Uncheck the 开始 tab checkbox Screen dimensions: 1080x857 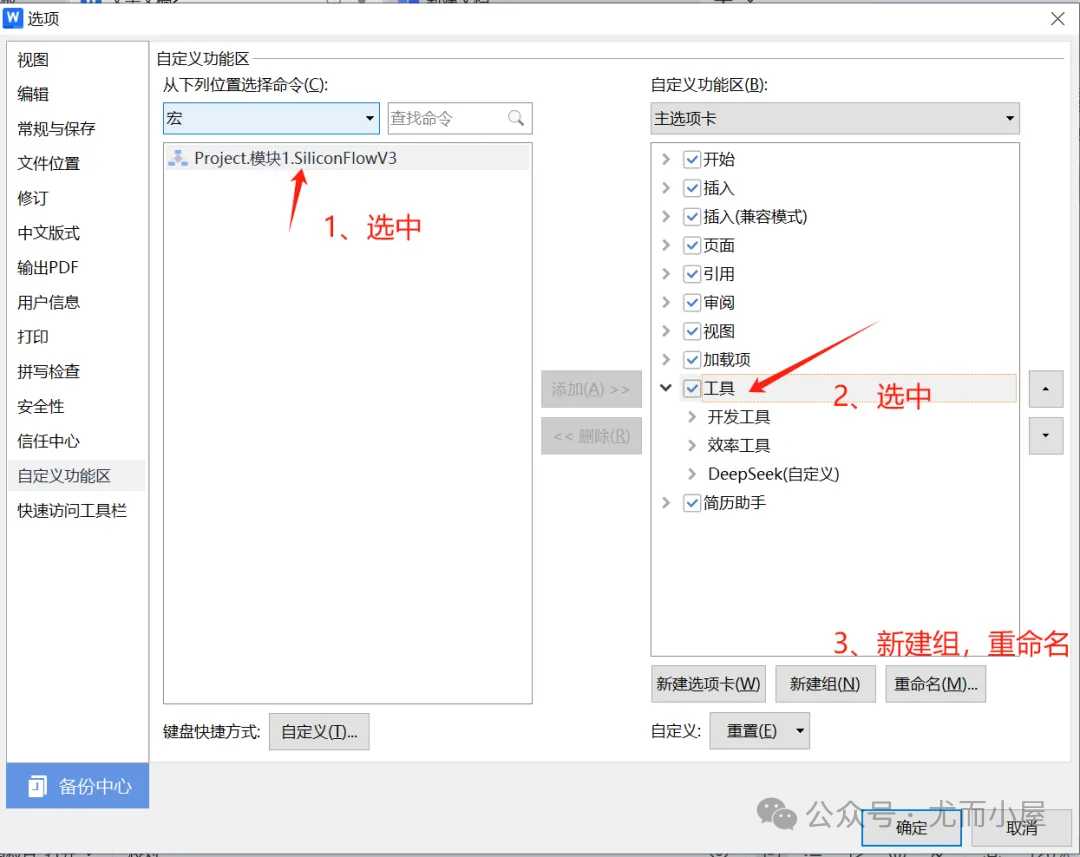coord(692,160)
